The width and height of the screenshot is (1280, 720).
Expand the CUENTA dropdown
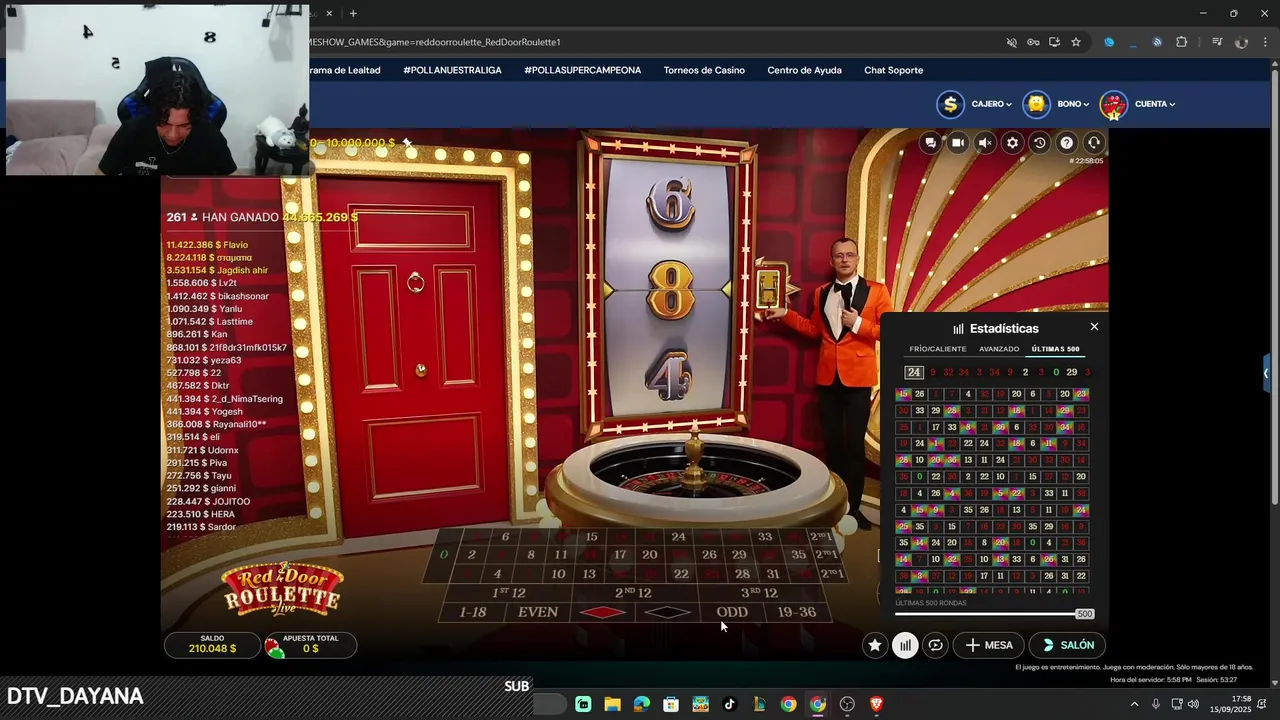(x=1155, y=104)
